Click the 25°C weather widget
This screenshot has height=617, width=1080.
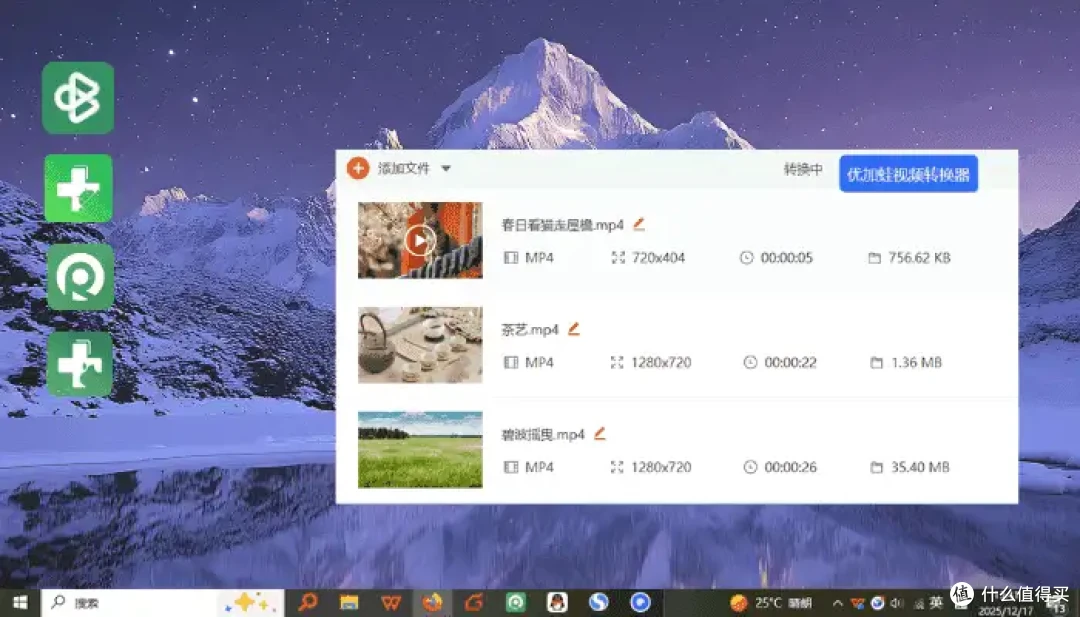coord(771,603)
